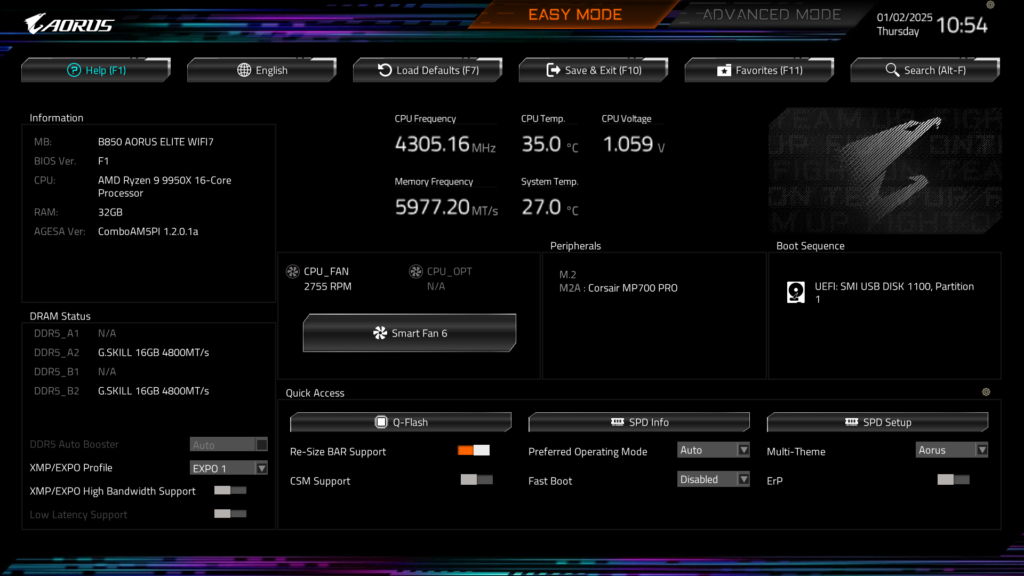Screen dimensions: 1024x576
Task: Toggle XMP/EXPO High Bandwidth Support
Action: point(231,490)
